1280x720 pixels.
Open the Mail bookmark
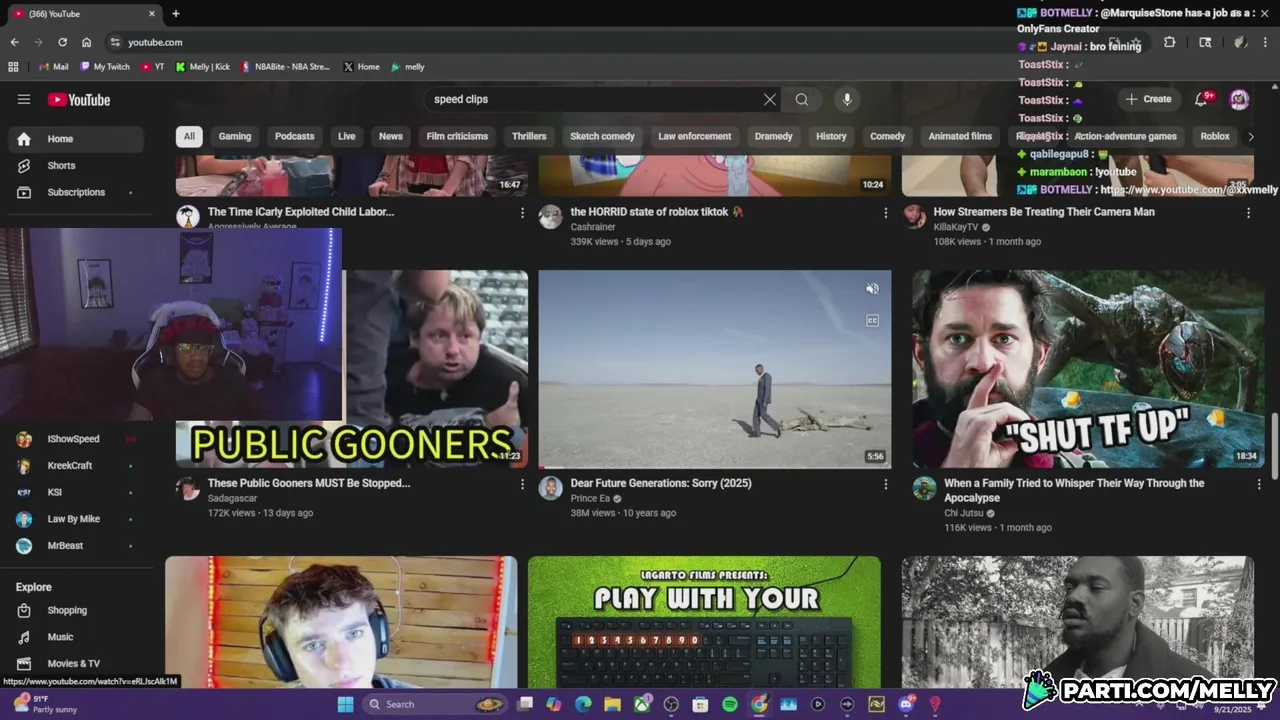[x=54, y=67]
